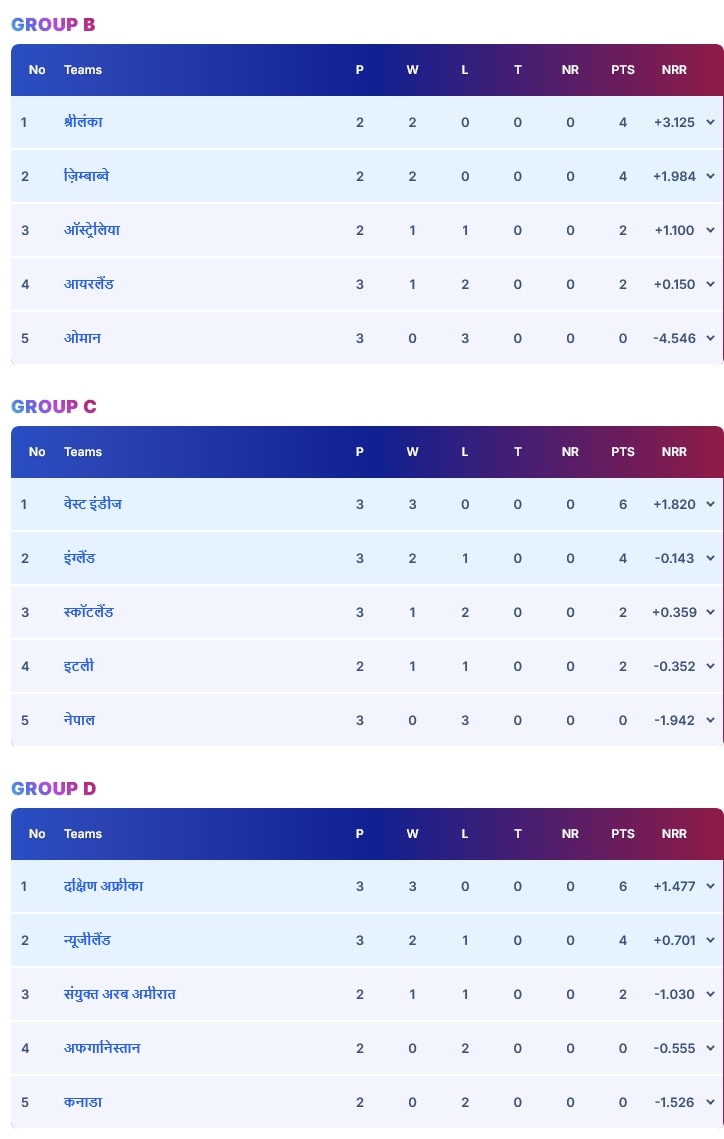Open the आयरलैंड team link
Viewport: 724px width, 1139px height.
click(89, 284)
